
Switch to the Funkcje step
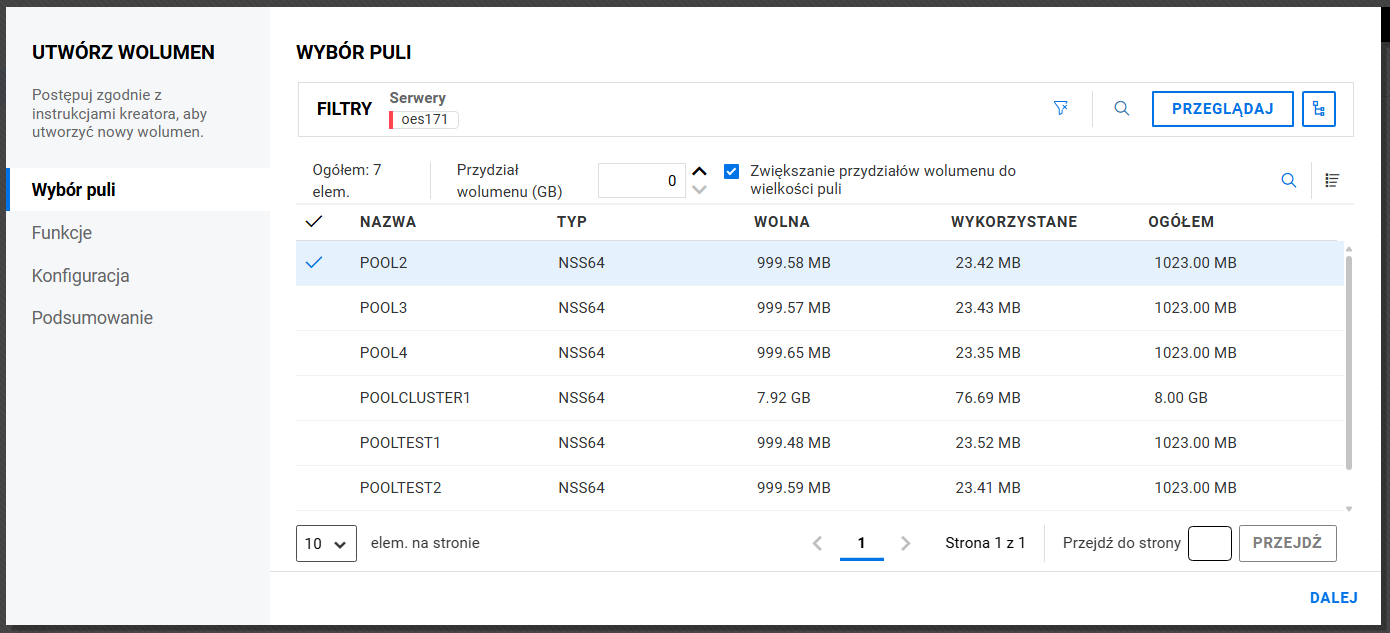click(x=62, y=233)
